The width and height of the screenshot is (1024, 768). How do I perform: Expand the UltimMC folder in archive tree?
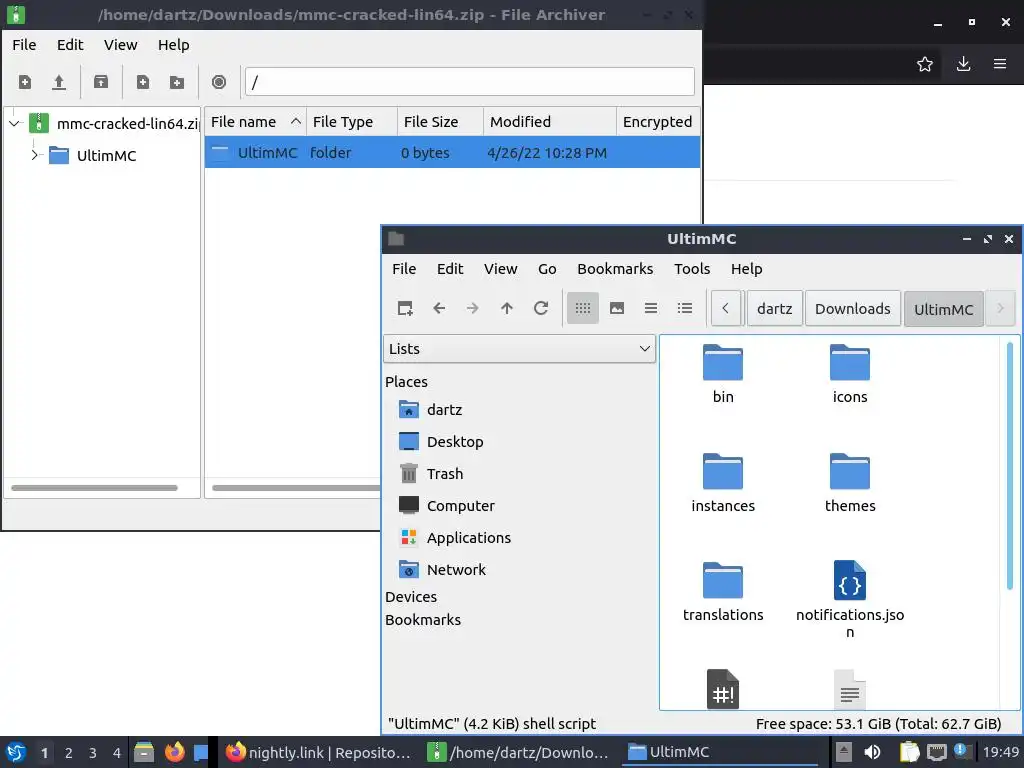pyautogui.click(x=35, y=155)
